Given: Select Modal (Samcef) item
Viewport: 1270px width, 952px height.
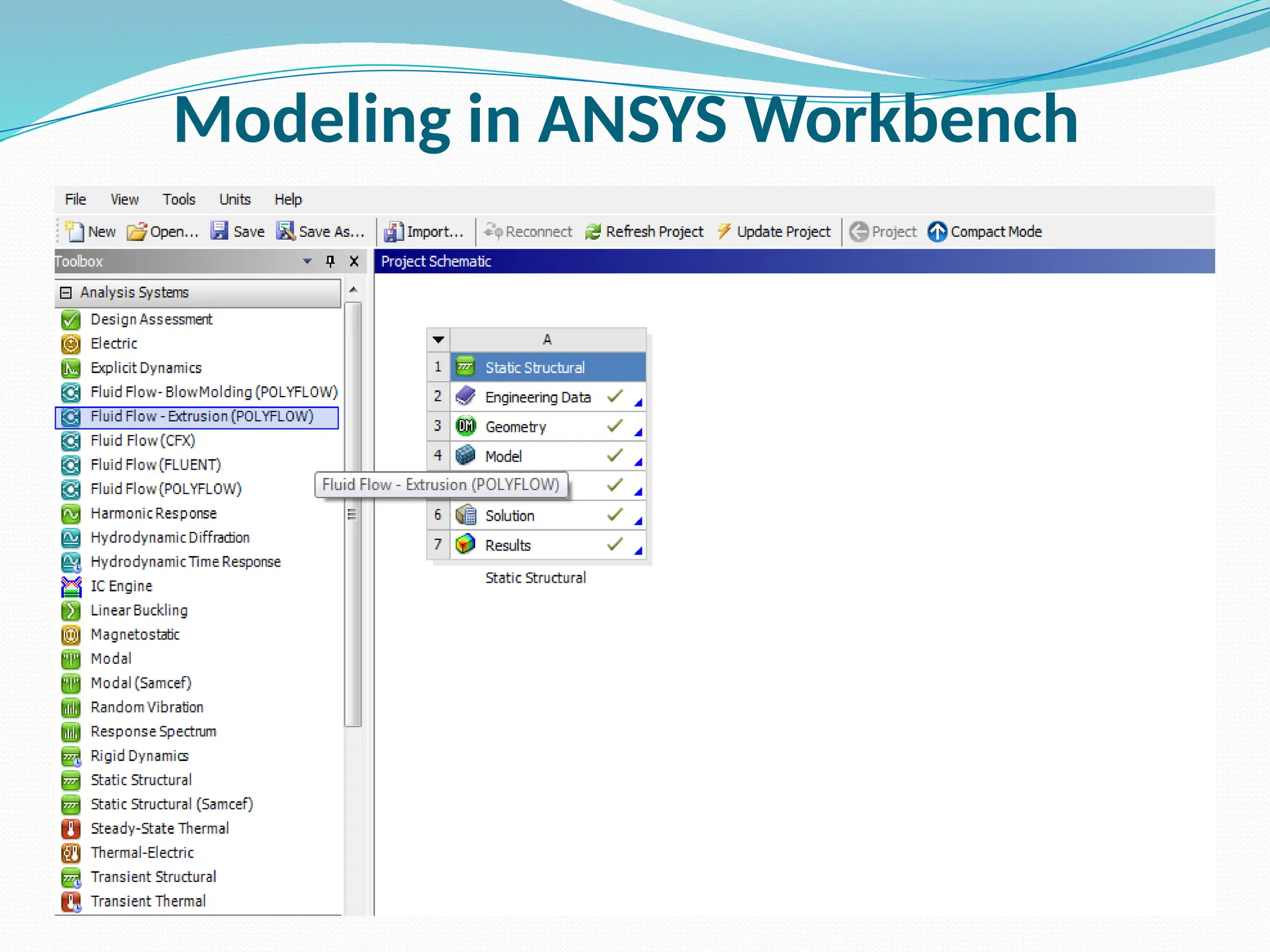Looking at the screenshot, I should [x=141, y=683].
